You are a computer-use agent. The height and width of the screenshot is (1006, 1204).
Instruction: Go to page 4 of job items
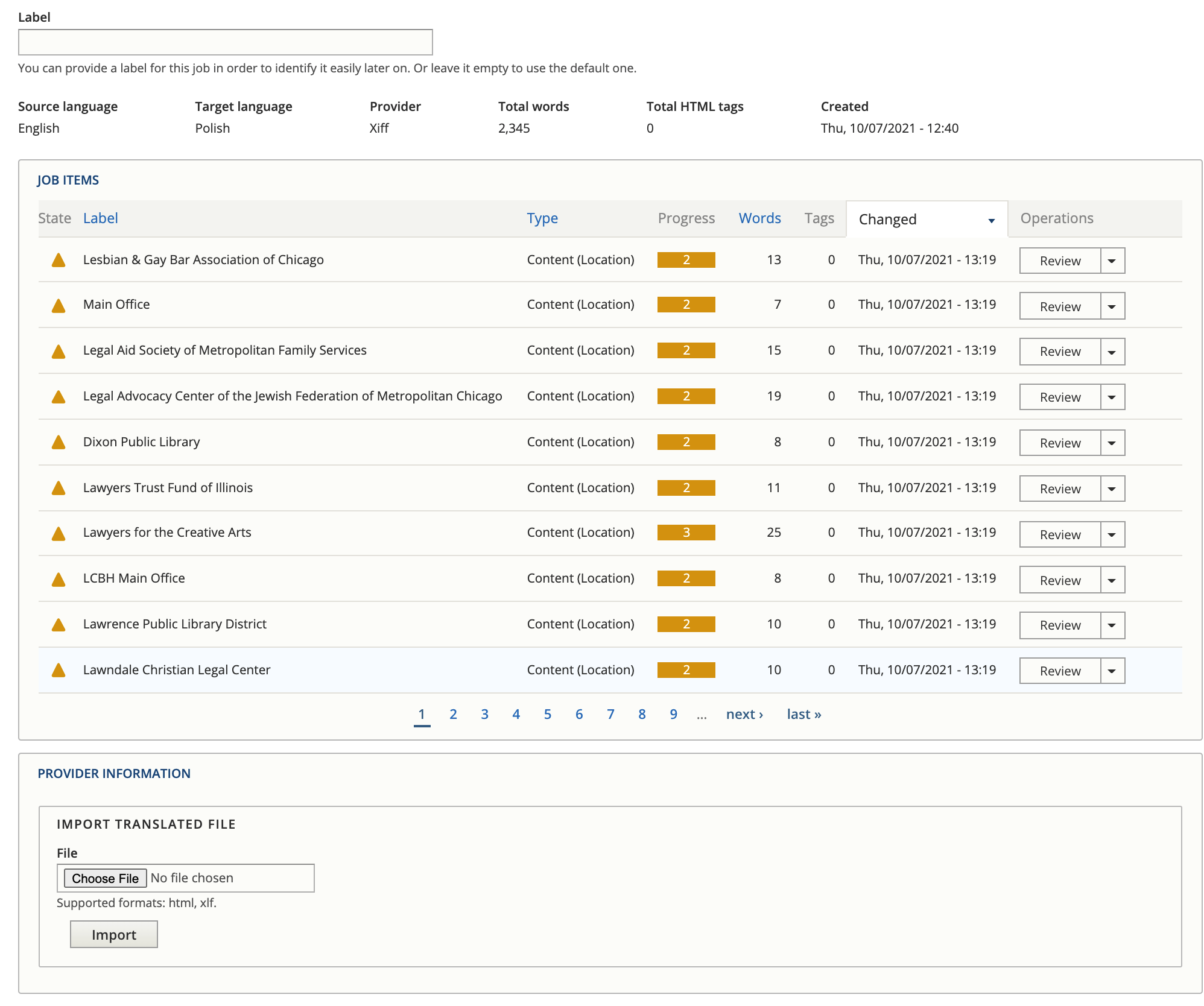tap(516, 714)
